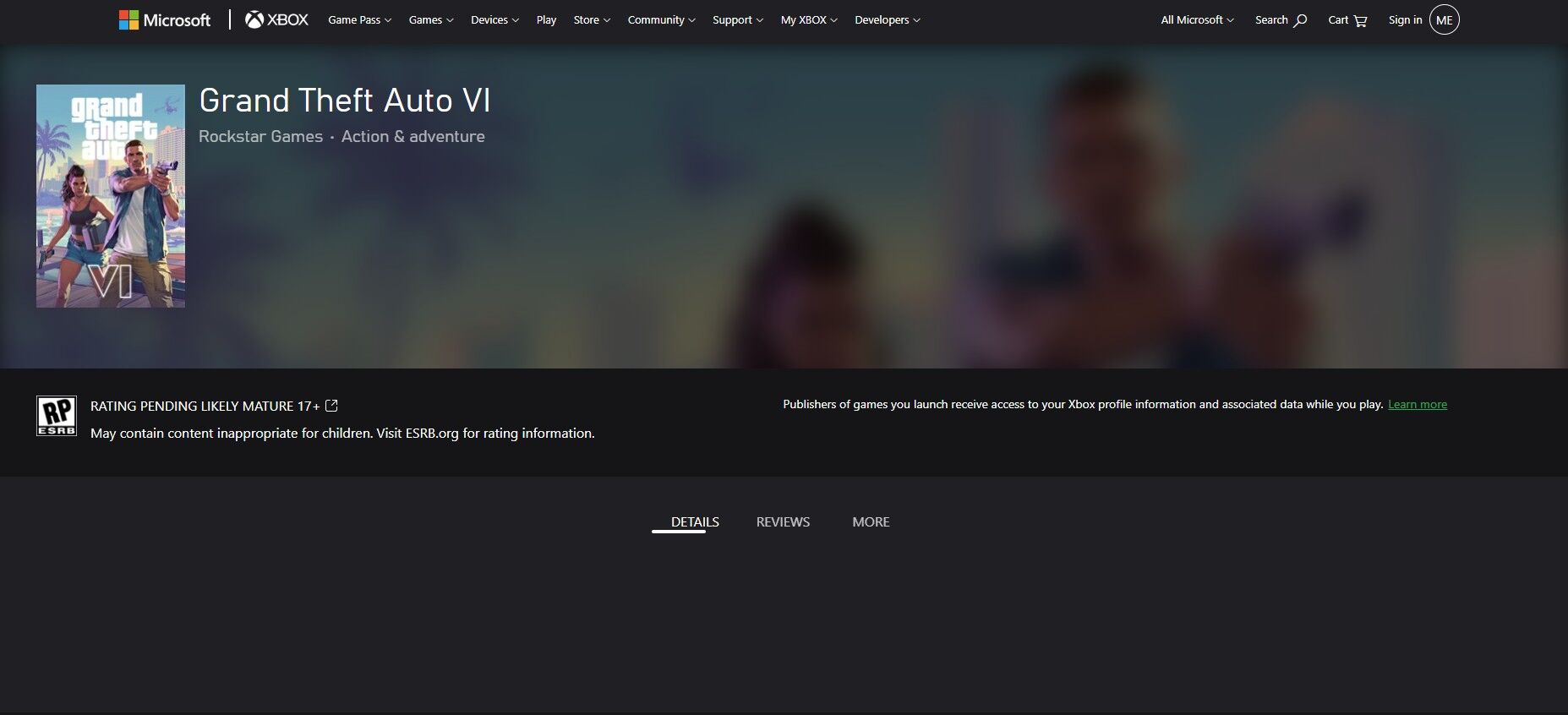Screen dimensions: 1568x715
Task: Expand the Support menu
Action: (737, 19)
